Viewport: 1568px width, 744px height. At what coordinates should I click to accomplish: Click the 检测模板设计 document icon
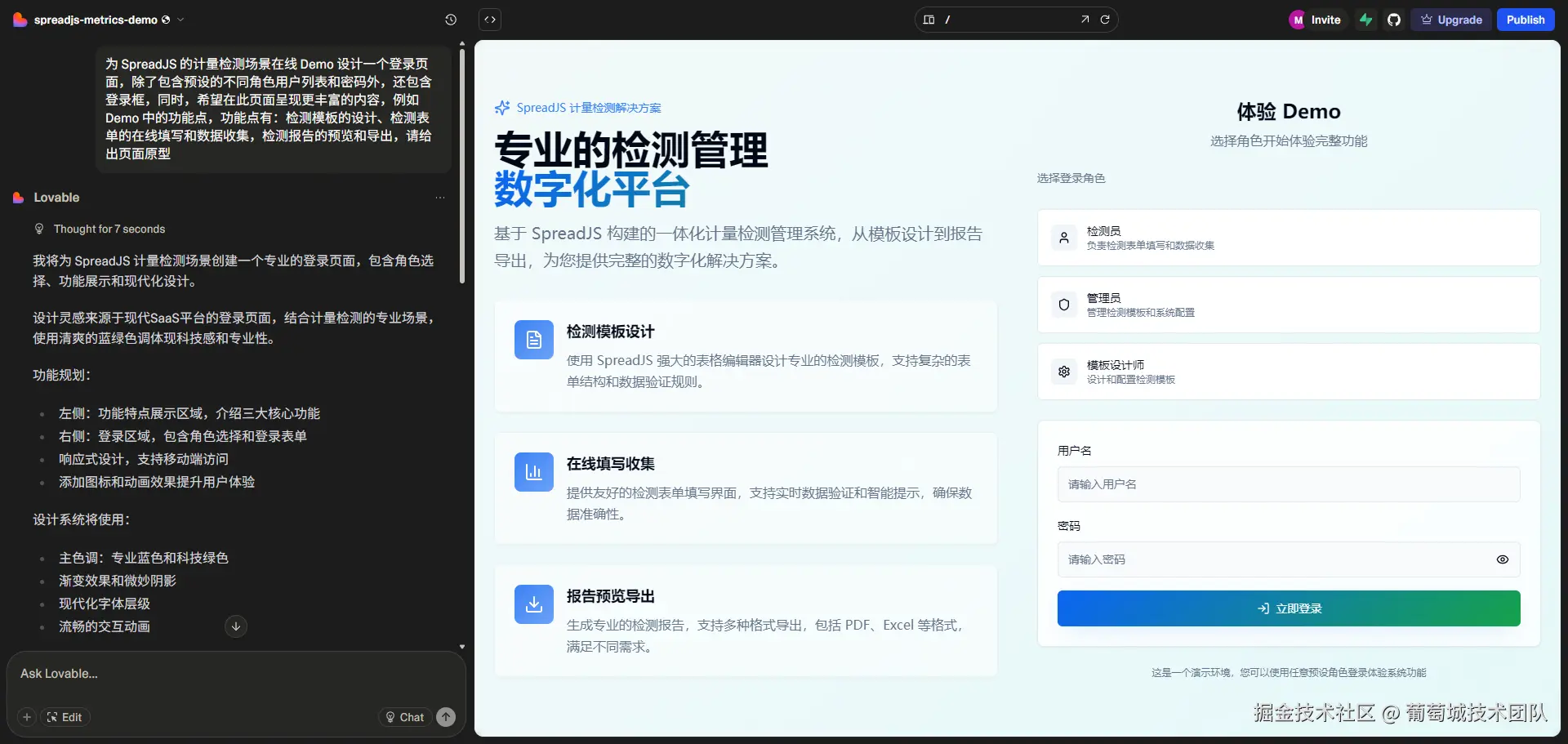[534, 340]
